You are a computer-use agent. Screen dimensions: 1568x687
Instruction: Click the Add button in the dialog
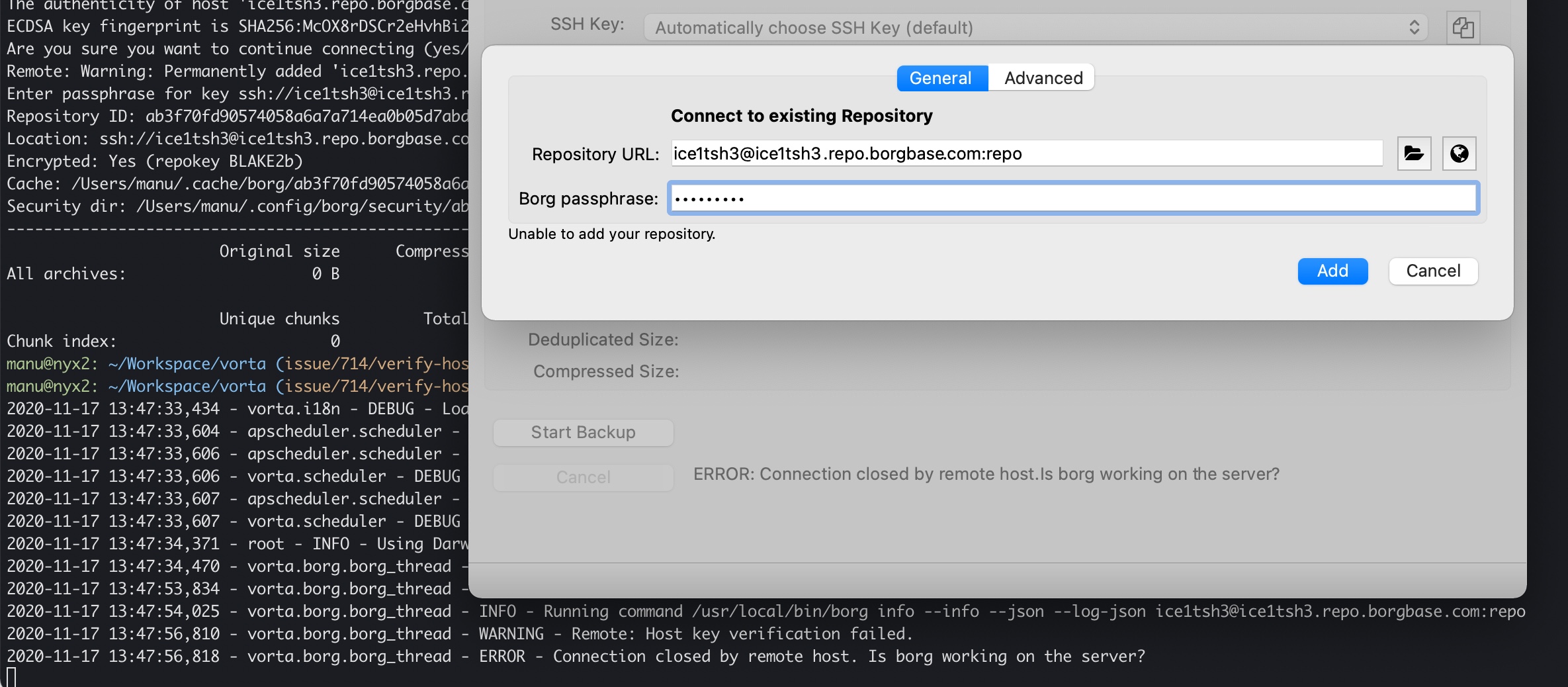point(1332,271)
